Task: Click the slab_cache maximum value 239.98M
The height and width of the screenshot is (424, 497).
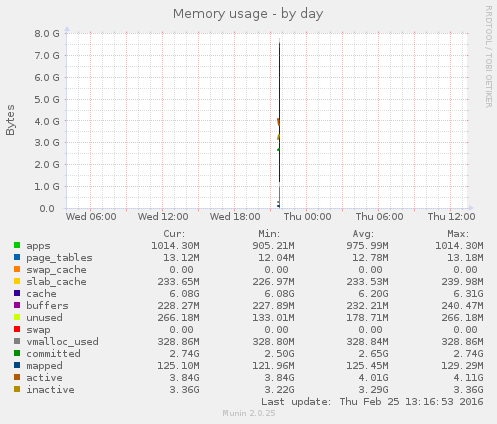Action: tap(462, 282)
